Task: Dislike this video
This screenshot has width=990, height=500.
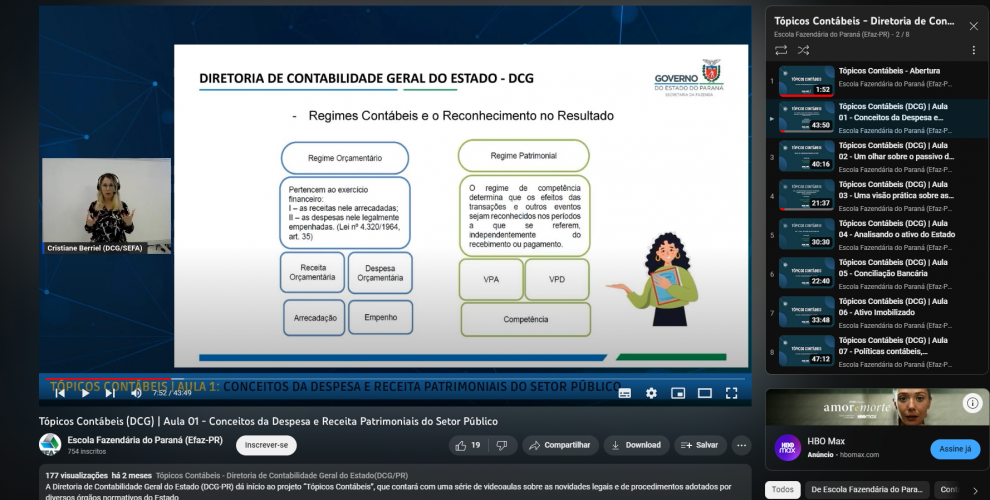Action: pos(502,445)
